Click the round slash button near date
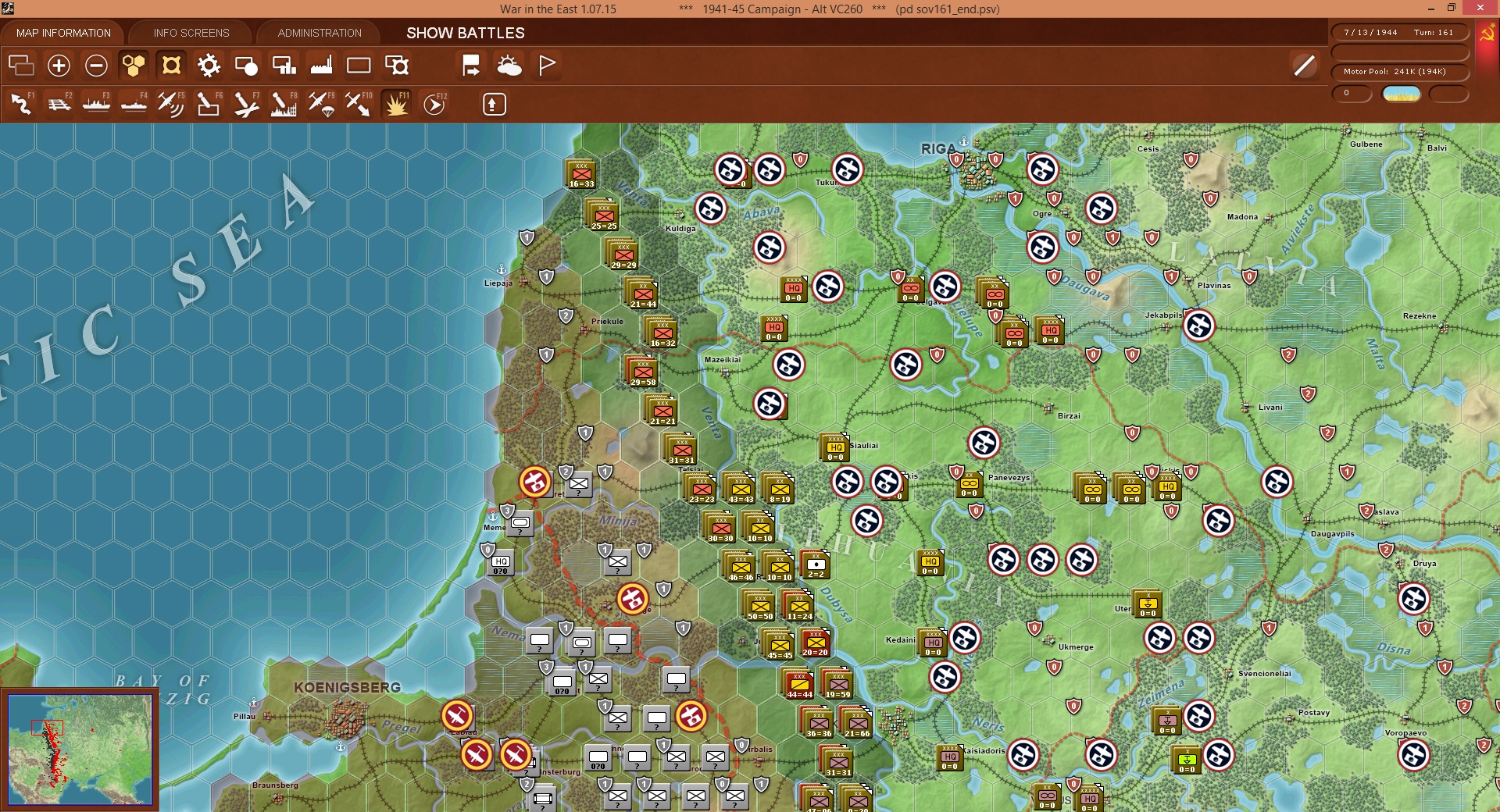Screen dimensions: 1500x812 (x=1304, y=66)
